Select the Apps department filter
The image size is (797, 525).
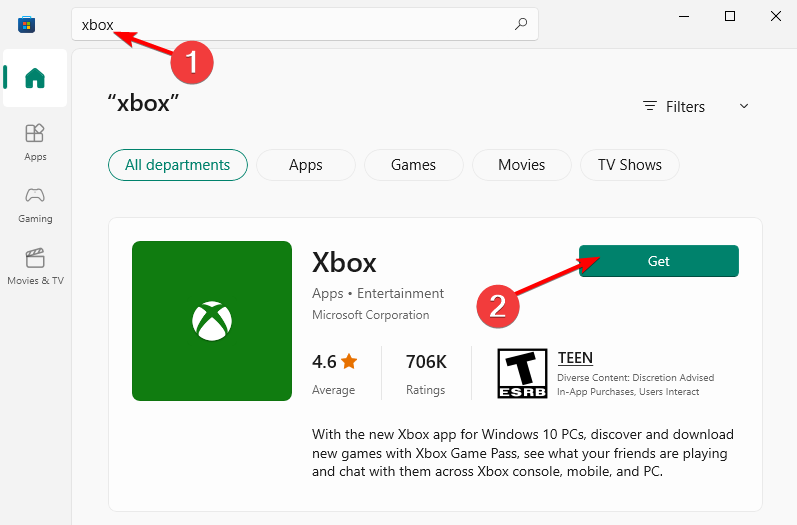point(305,165)
